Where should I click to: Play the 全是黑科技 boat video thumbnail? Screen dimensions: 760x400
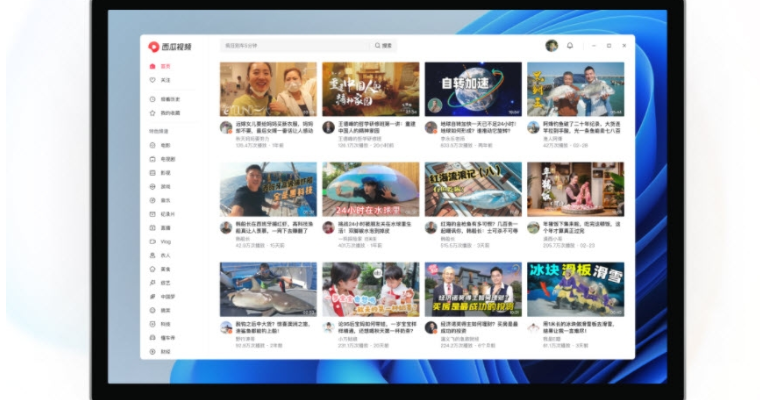click(x=268, y=189)
